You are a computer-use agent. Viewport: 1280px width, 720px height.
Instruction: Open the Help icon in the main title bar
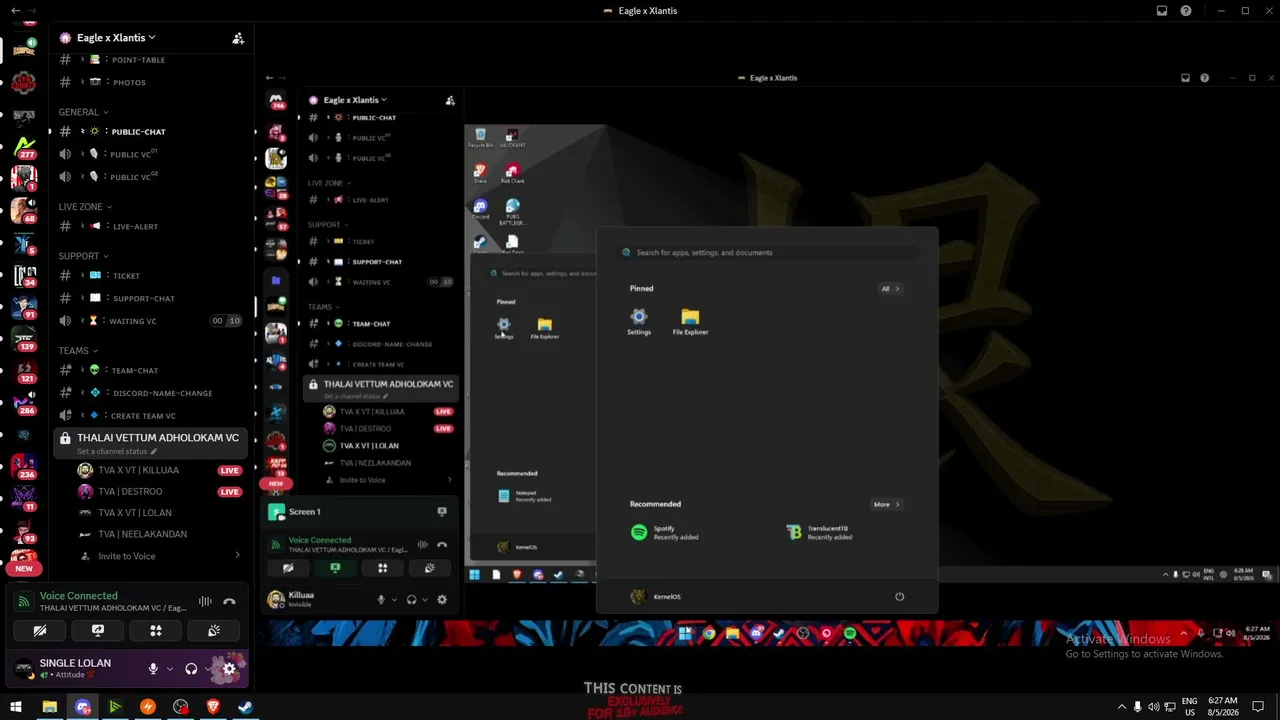[x=1186, y=11]
